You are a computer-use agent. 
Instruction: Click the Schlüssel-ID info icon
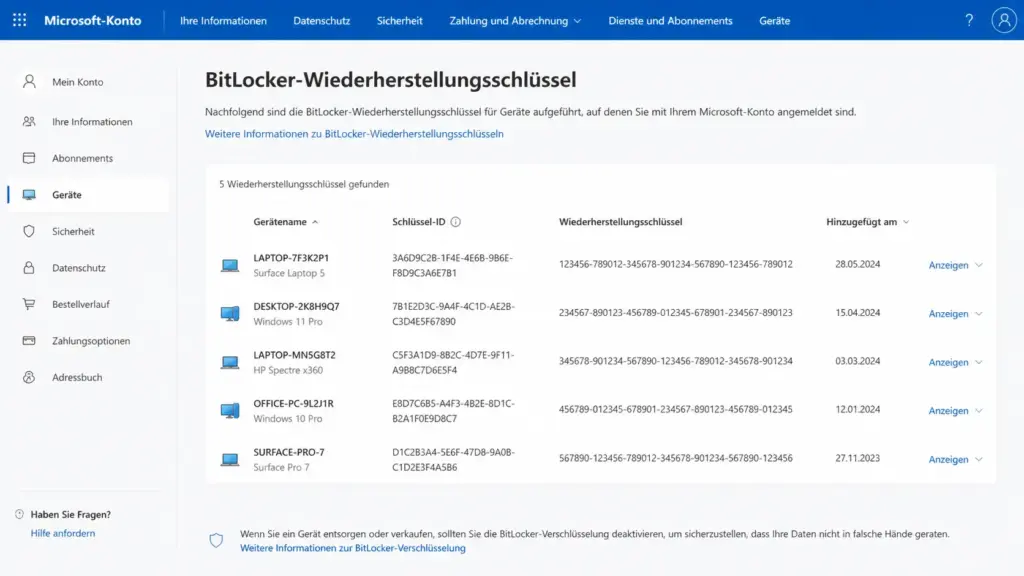coord(456,222)
